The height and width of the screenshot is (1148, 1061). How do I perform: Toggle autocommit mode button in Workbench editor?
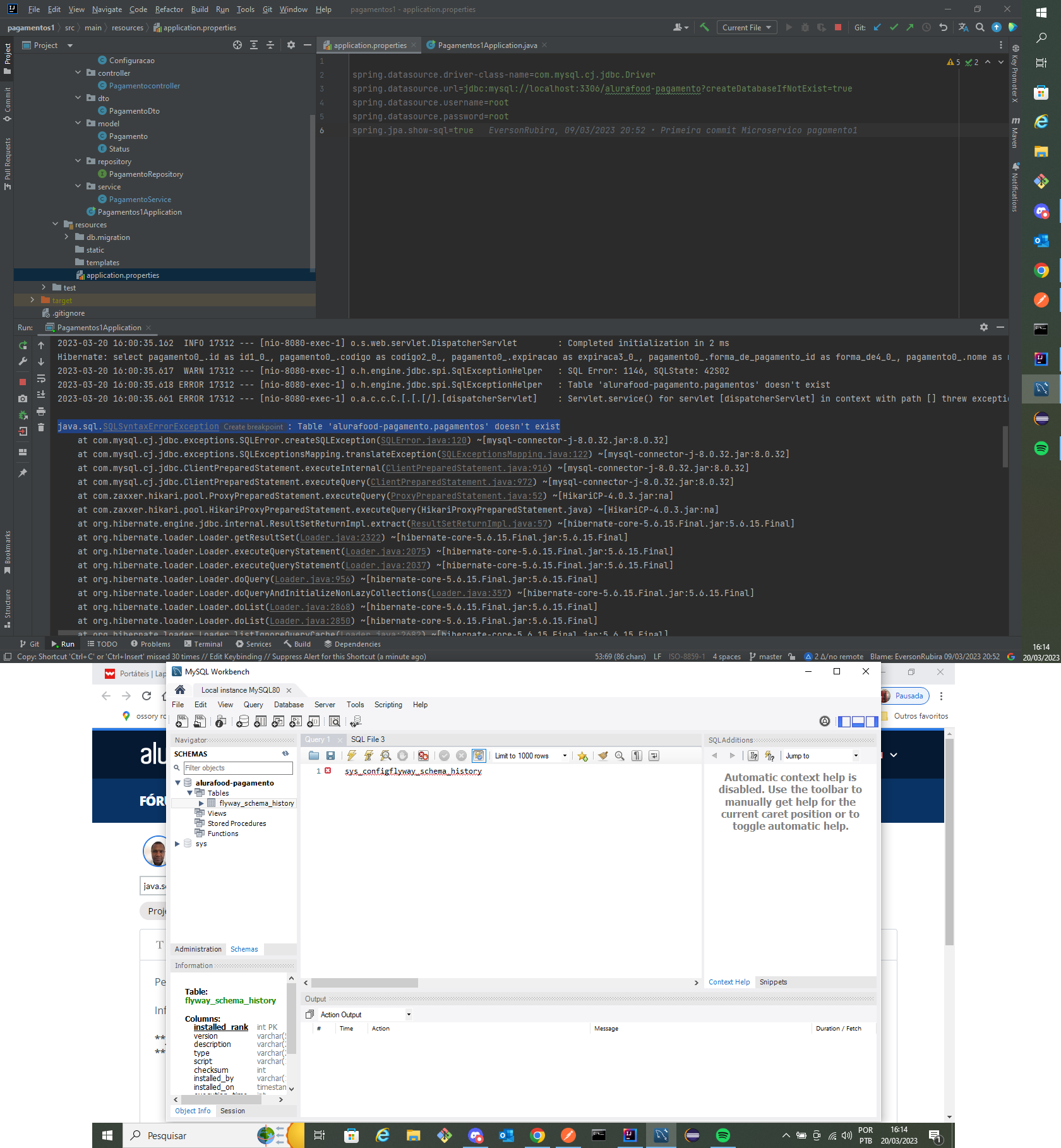(479, 756)
